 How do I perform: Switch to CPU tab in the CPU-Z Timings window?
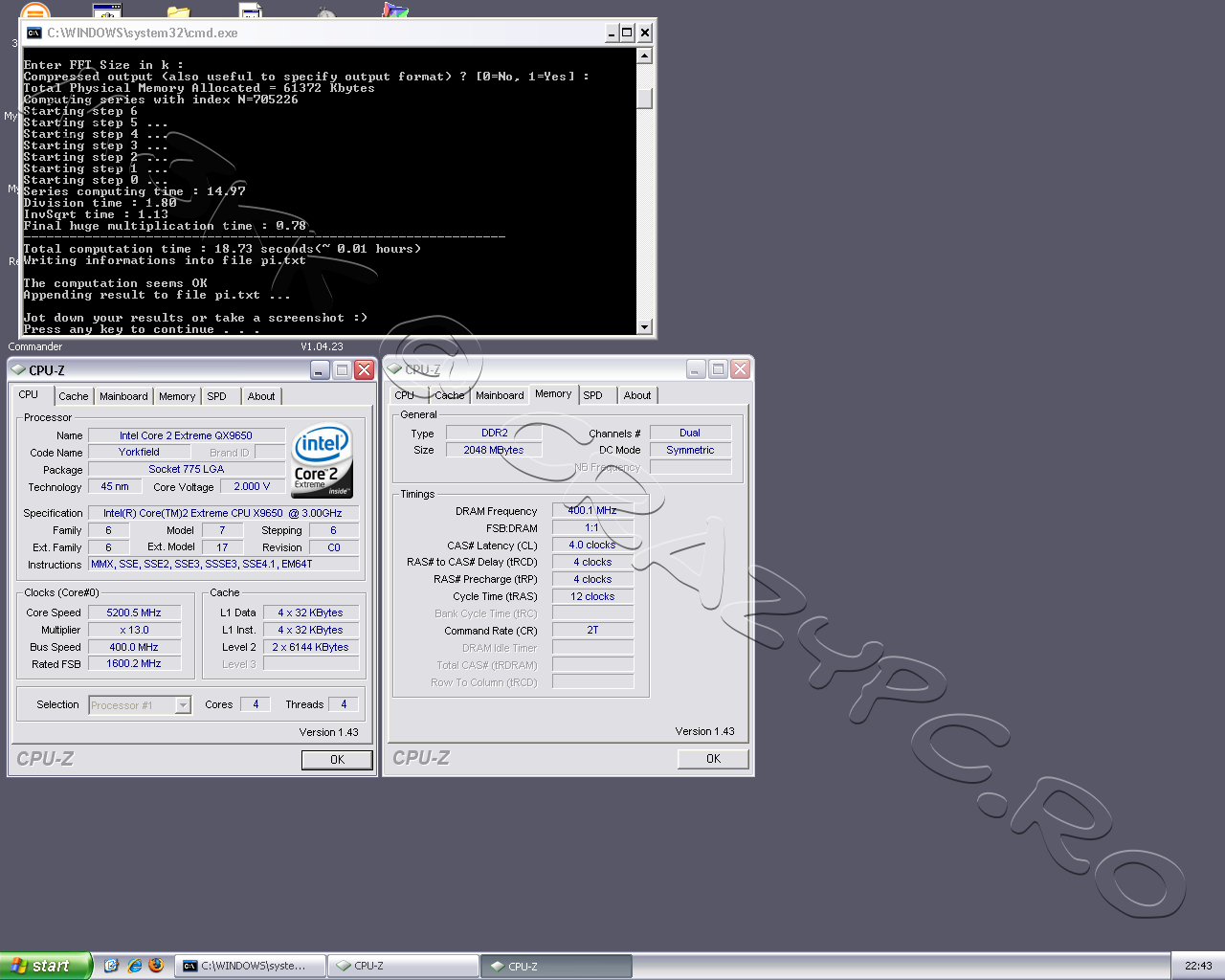coord(405,395)
